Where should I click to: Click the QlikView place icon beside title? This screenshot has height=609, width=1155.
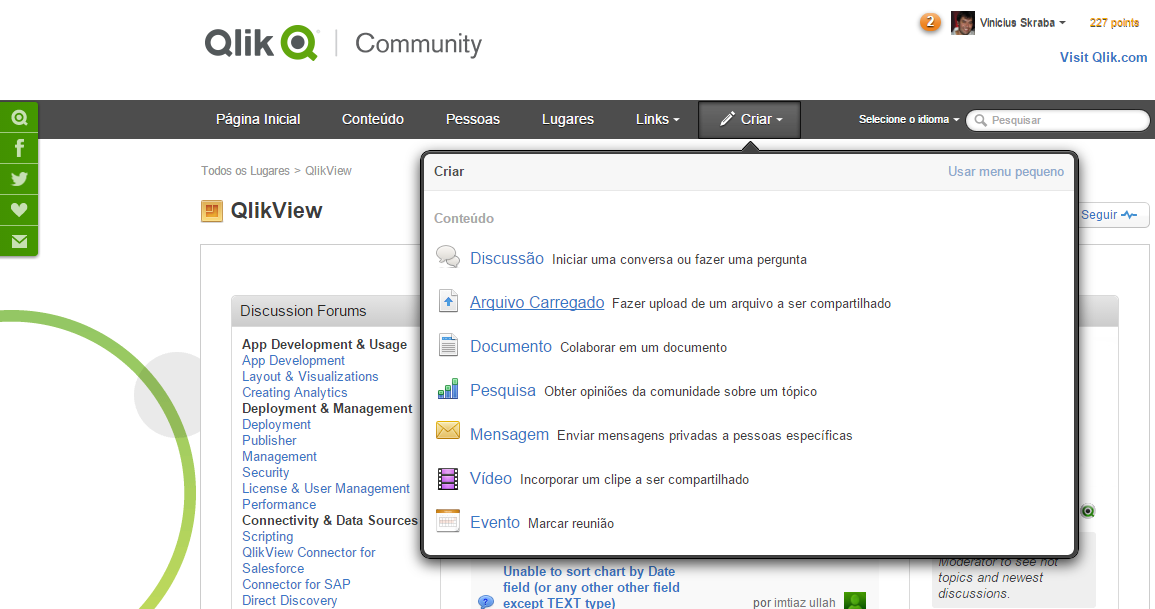(x=212, y=211)
